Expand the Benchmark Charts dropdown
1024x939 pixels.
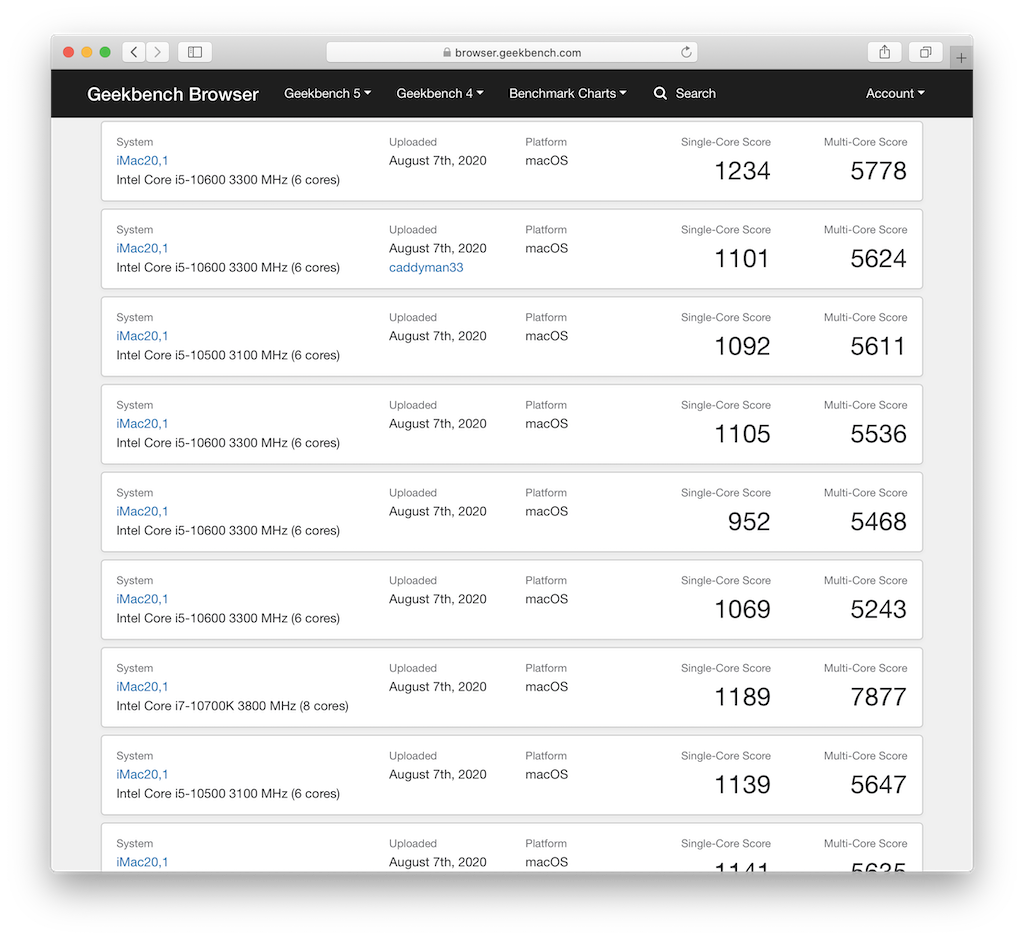tap(568, 93)
